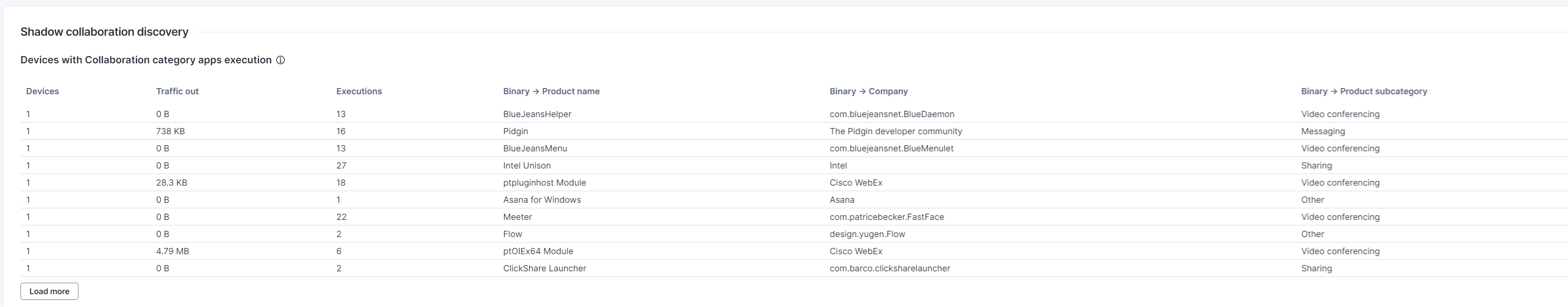This screenshot has height=307, width=1568.
Task: Click the Binary Product name column header
Action: tap(551, 91)
